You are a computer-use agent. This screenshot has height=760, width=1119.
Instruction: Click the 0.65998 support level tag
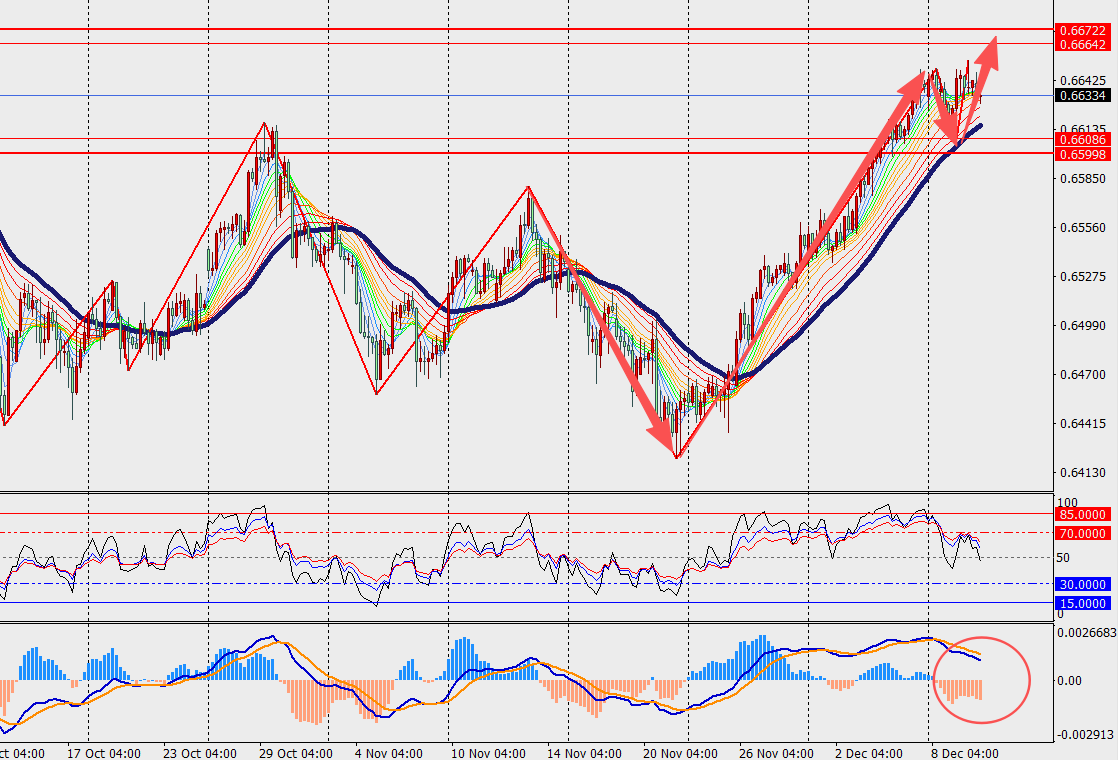[x=1081, y=154]
